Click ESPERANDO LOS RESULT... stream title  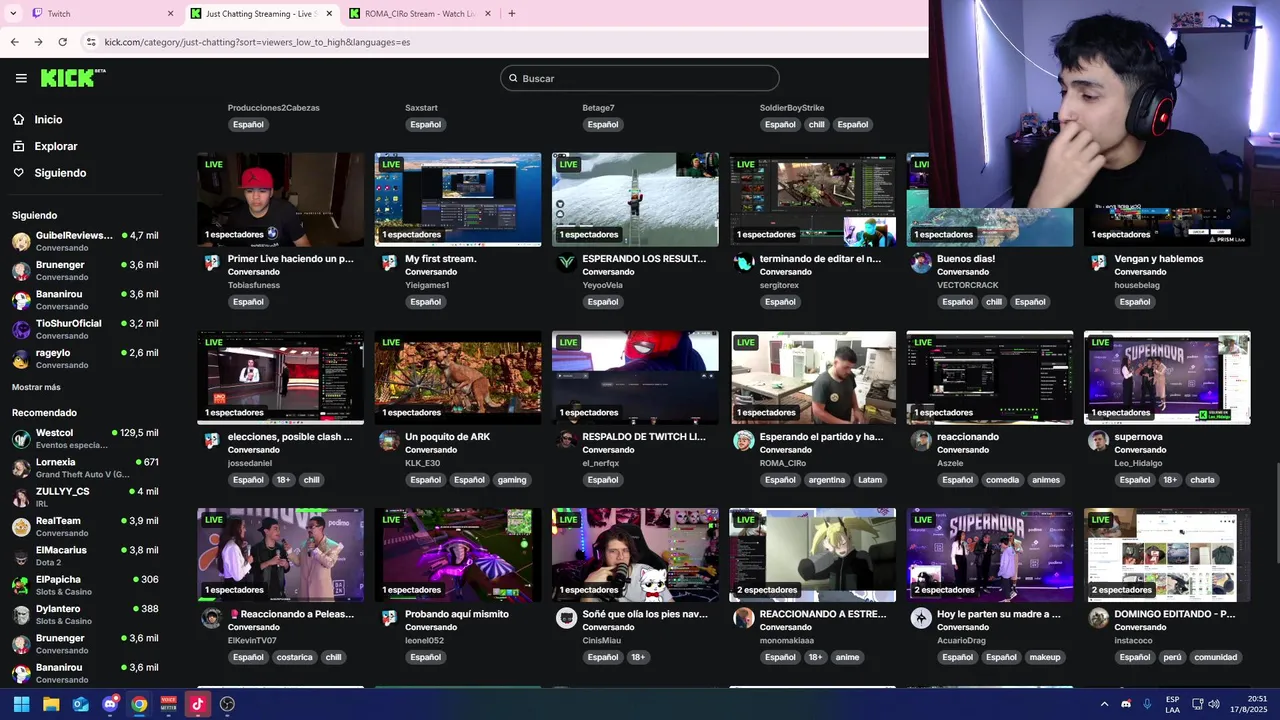point(644,258)
